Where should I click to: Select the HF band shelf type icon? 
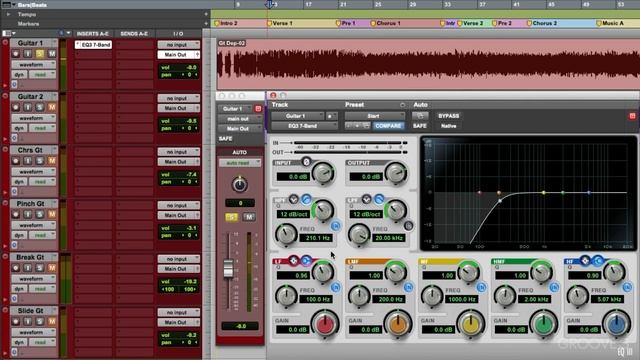598,260
